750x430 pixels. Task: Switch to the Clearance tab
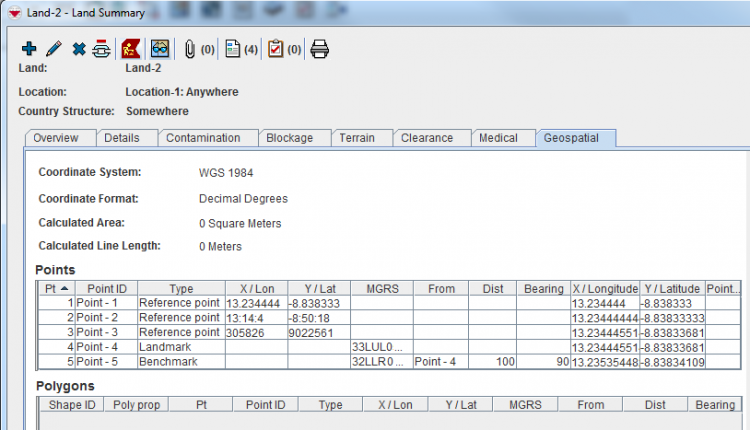[x=427, y=138]
